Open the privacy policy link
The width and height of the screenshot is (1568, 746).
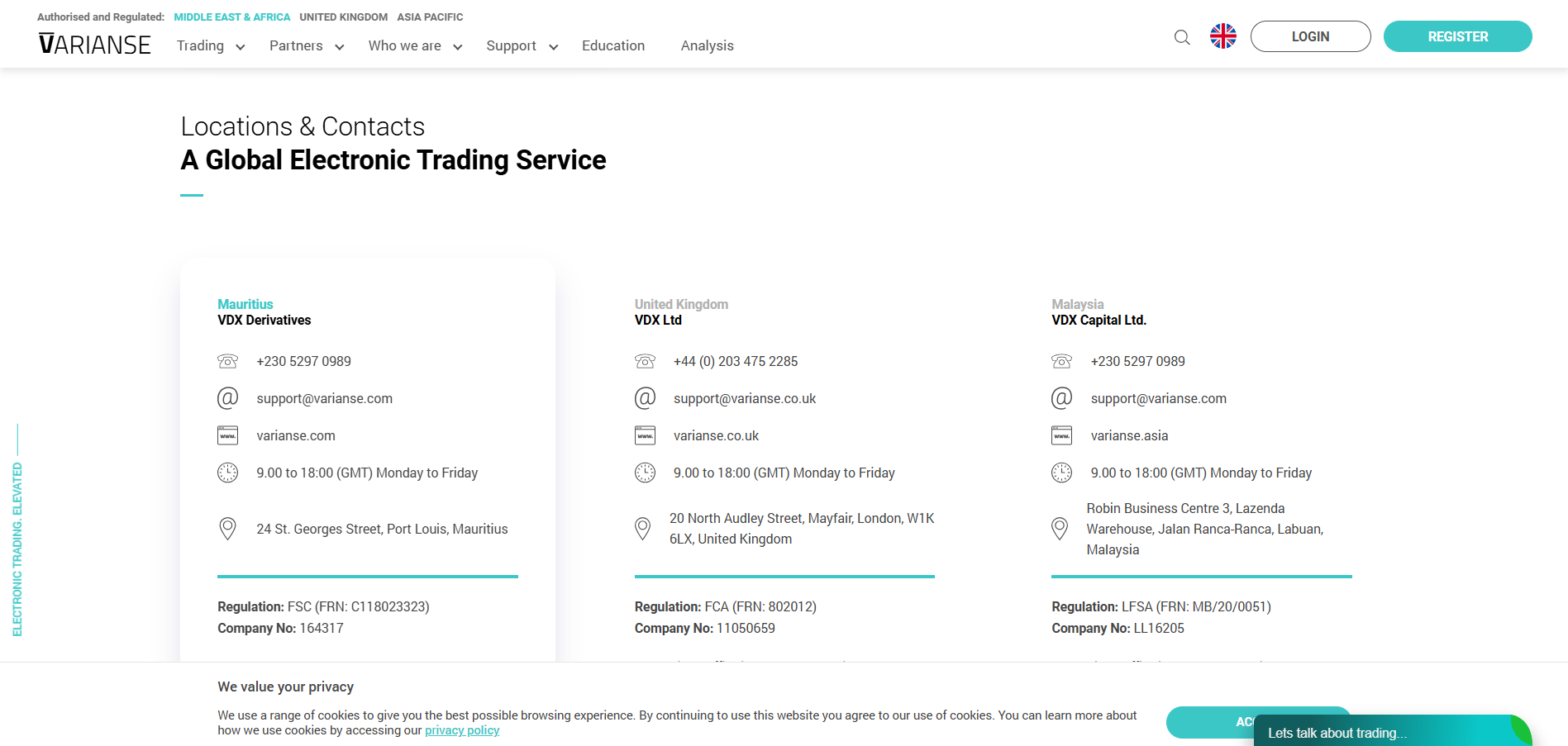pyautogui.click(x=462, y=730)
